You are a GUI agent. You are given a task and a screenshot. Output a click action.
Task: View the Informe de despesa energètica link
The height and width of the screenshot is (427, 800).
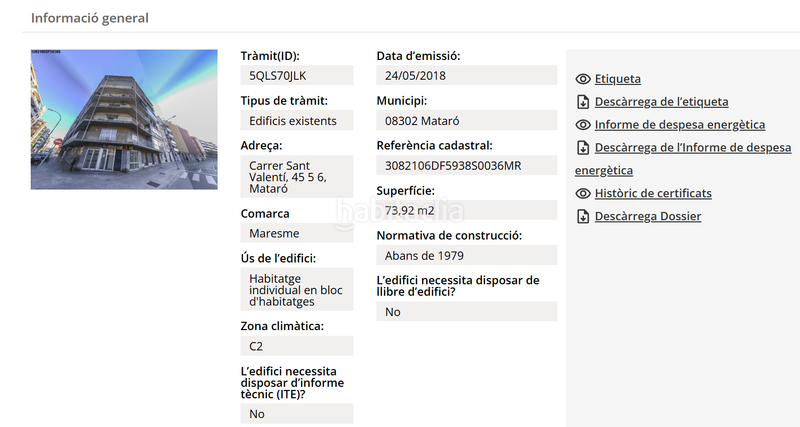click(x=679, y=125)
